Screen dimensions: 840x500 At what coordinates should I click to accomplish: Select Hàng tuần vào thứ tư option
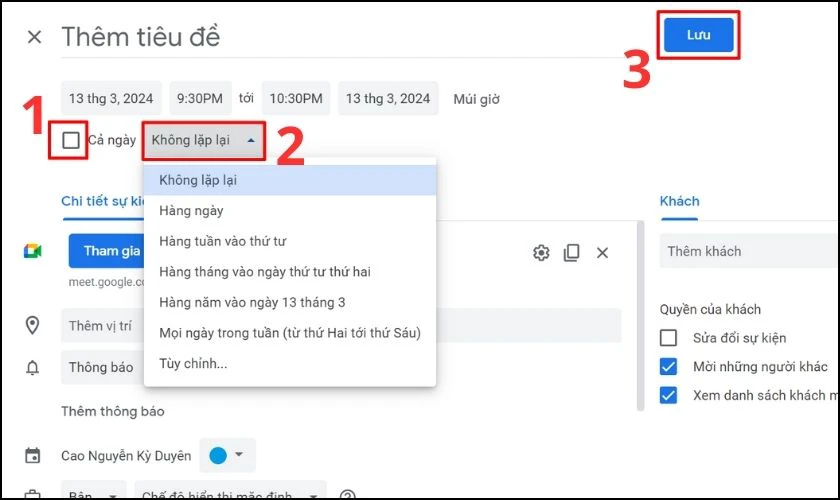[290, 241]
